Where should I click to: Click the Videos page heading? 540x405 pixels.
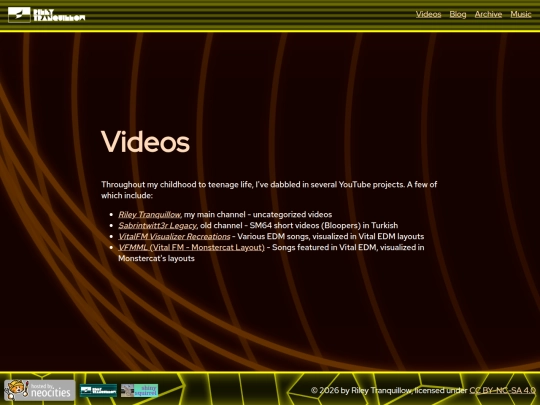tap(145, 142)
